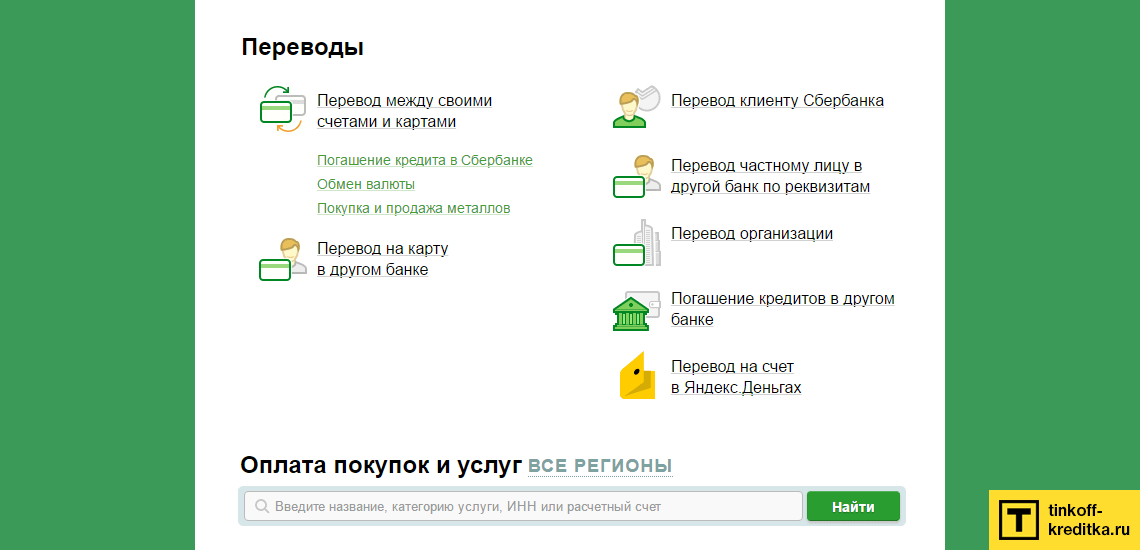Image resolution: width=1140 pixels, height=550 pixels.
Task: Open "Обмен валюты" link
Action: pyautogui.click(x=366, y=184)
